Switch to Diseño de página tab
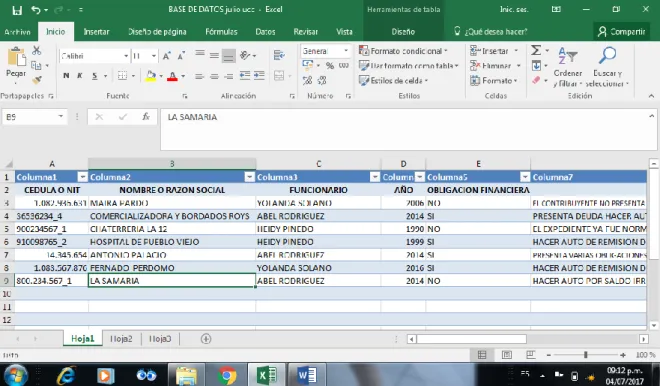660x386 pixels. pyautogui.click(x=157, y=32)
